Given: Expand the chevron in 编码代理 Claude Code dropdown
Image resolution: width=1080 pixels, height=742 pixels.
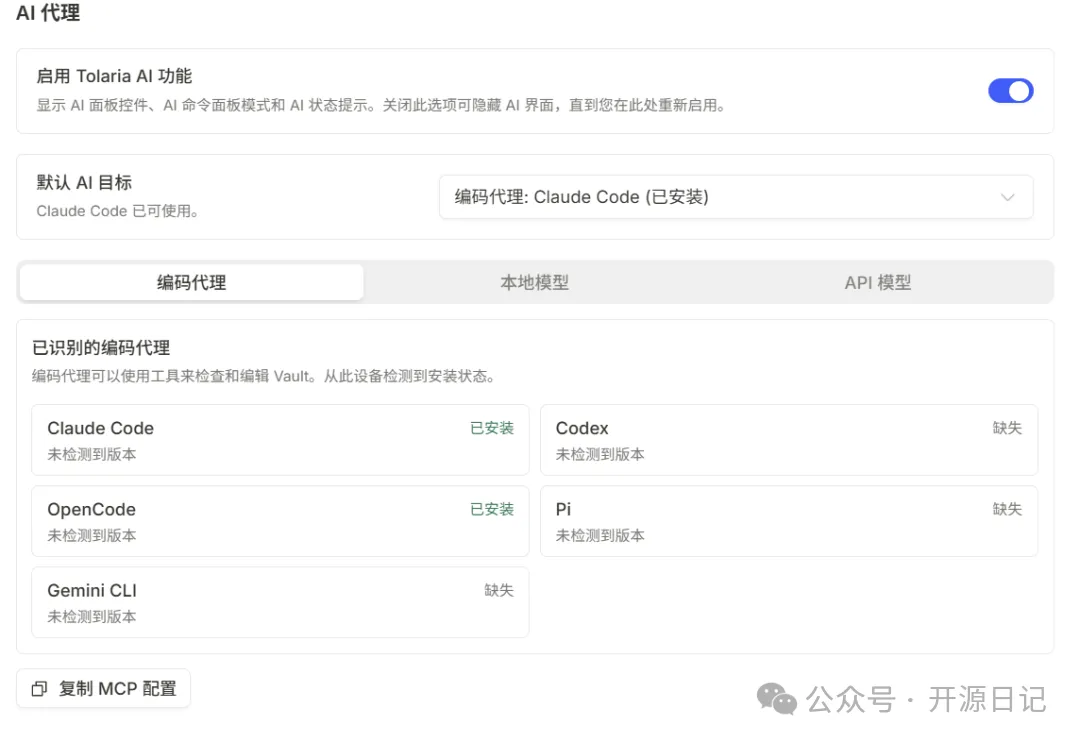Looking at the screenshot, I should pos(1008,197).
